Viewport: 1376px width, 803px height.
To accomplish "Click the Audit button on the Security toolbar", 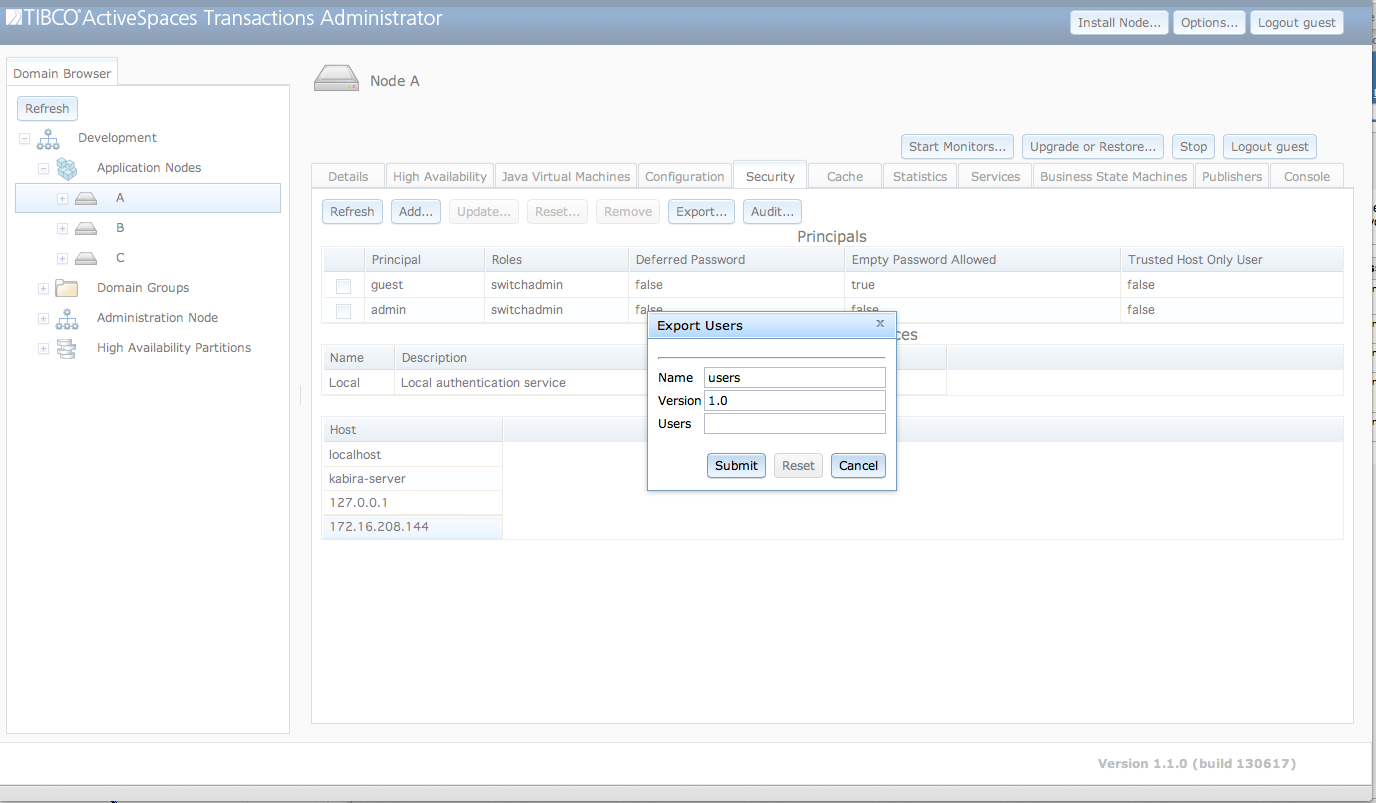I will [x=772, y=211].
